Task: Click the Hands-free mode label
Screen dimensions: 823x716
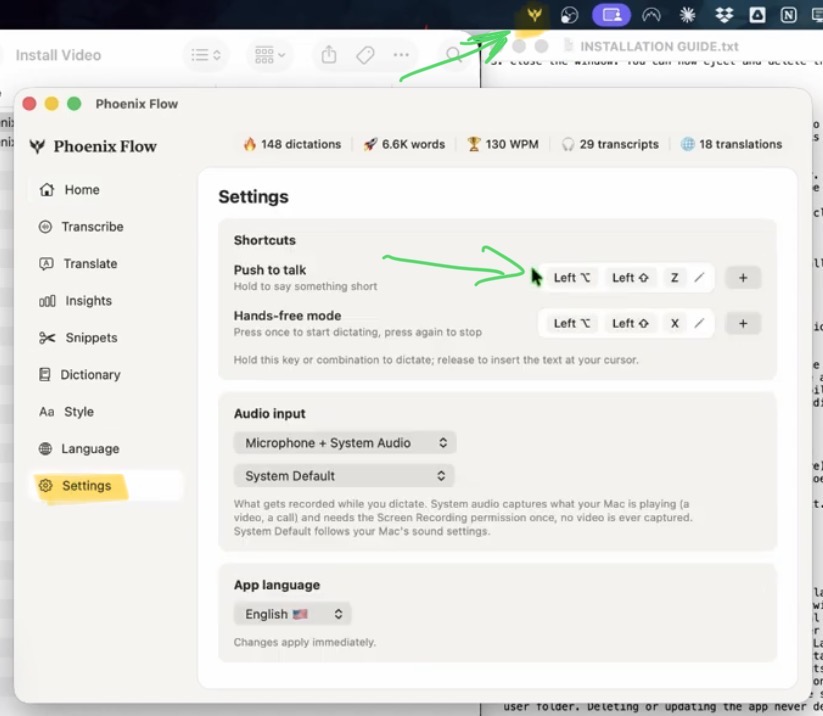Action: tap(288, 315)
